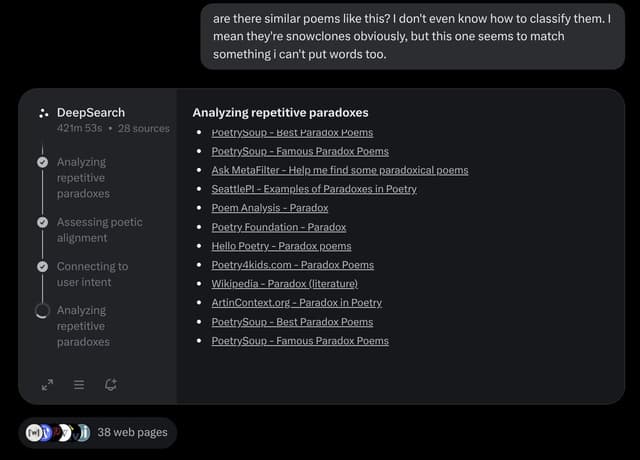
Task: Click the DeepSearch logo icon
Action: tap(43, 113)
